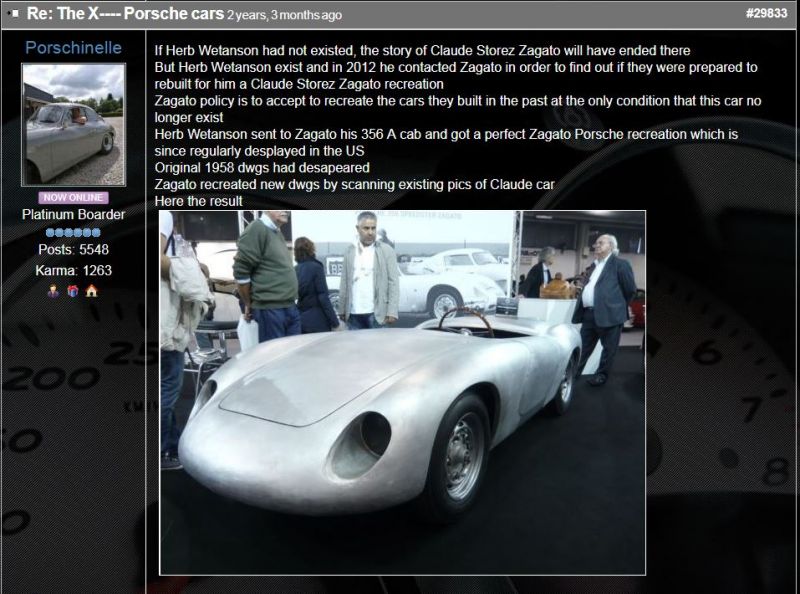
Task: Click the line 'Original 1958 dwgs had desapeared'
Action: 262,167
